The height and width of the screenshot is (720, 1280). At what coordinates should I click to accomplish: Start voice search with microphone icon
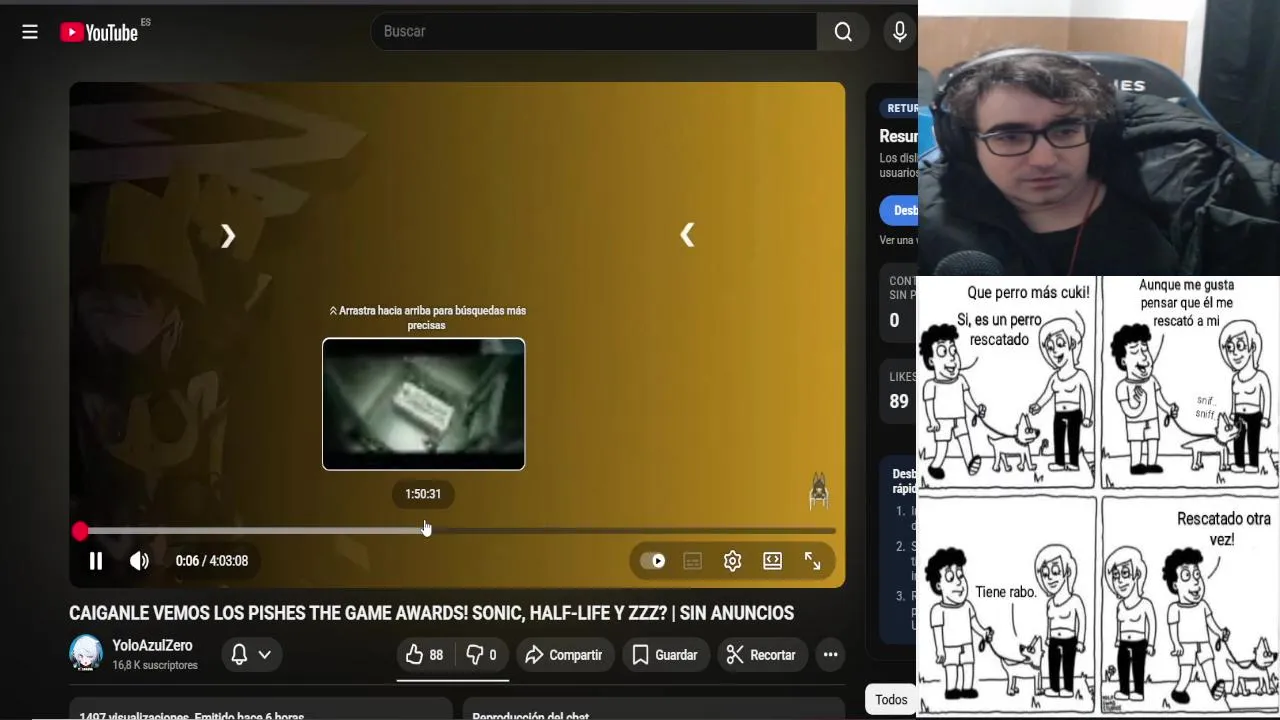click(899, 32)
